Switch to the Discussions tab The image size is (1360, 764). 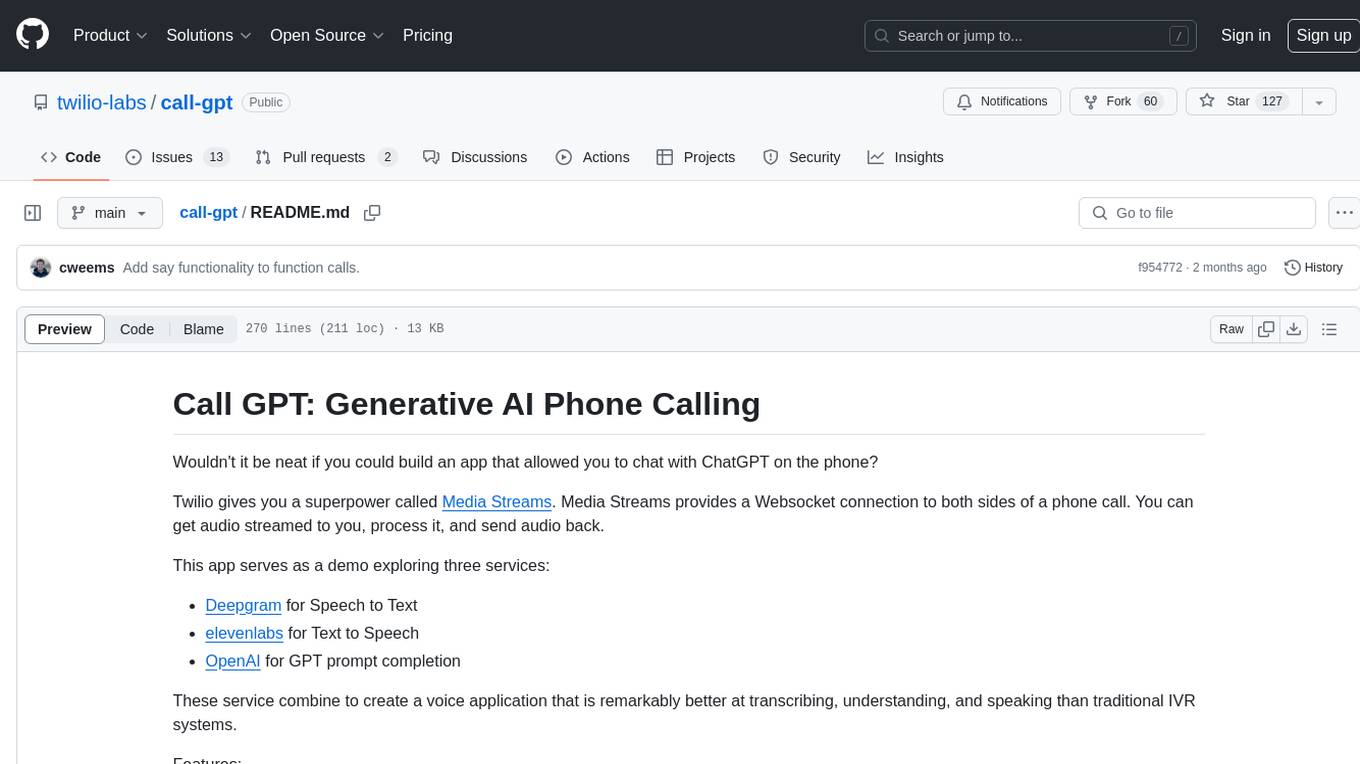475,157
